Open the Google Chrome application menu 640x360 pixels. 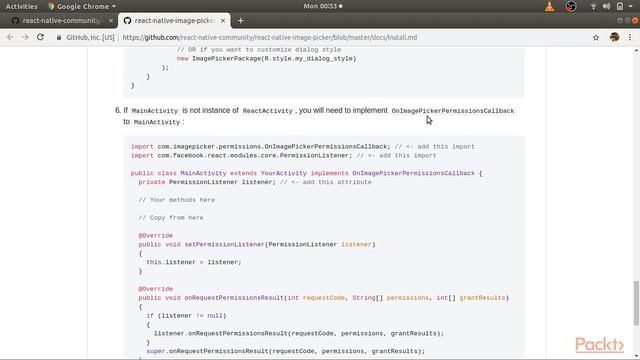coord(82,6)
